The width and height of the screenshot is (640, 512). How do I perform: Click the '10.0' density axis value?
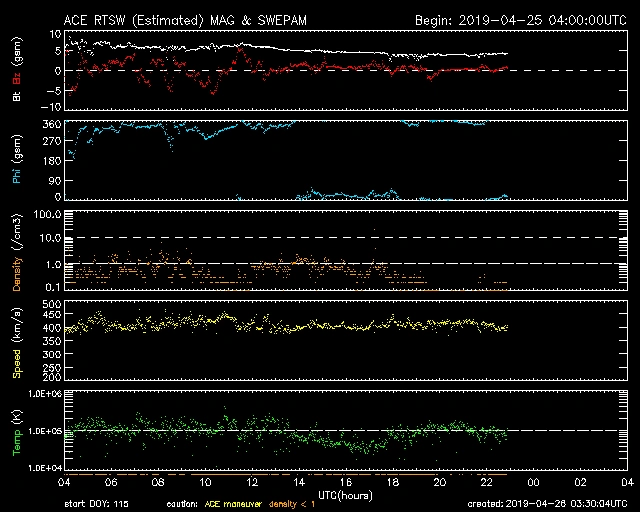click(x=51, y=238)
